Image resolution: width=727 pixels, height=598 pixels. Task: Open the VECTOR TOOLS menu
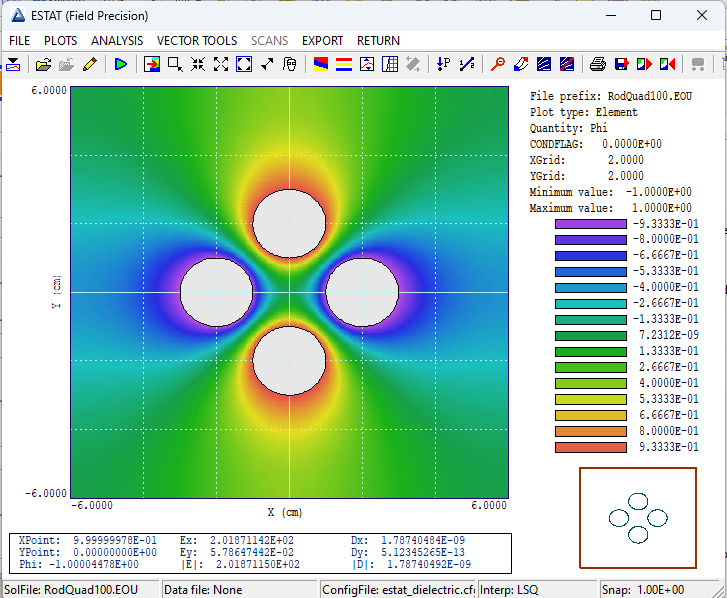pos(197,41)
